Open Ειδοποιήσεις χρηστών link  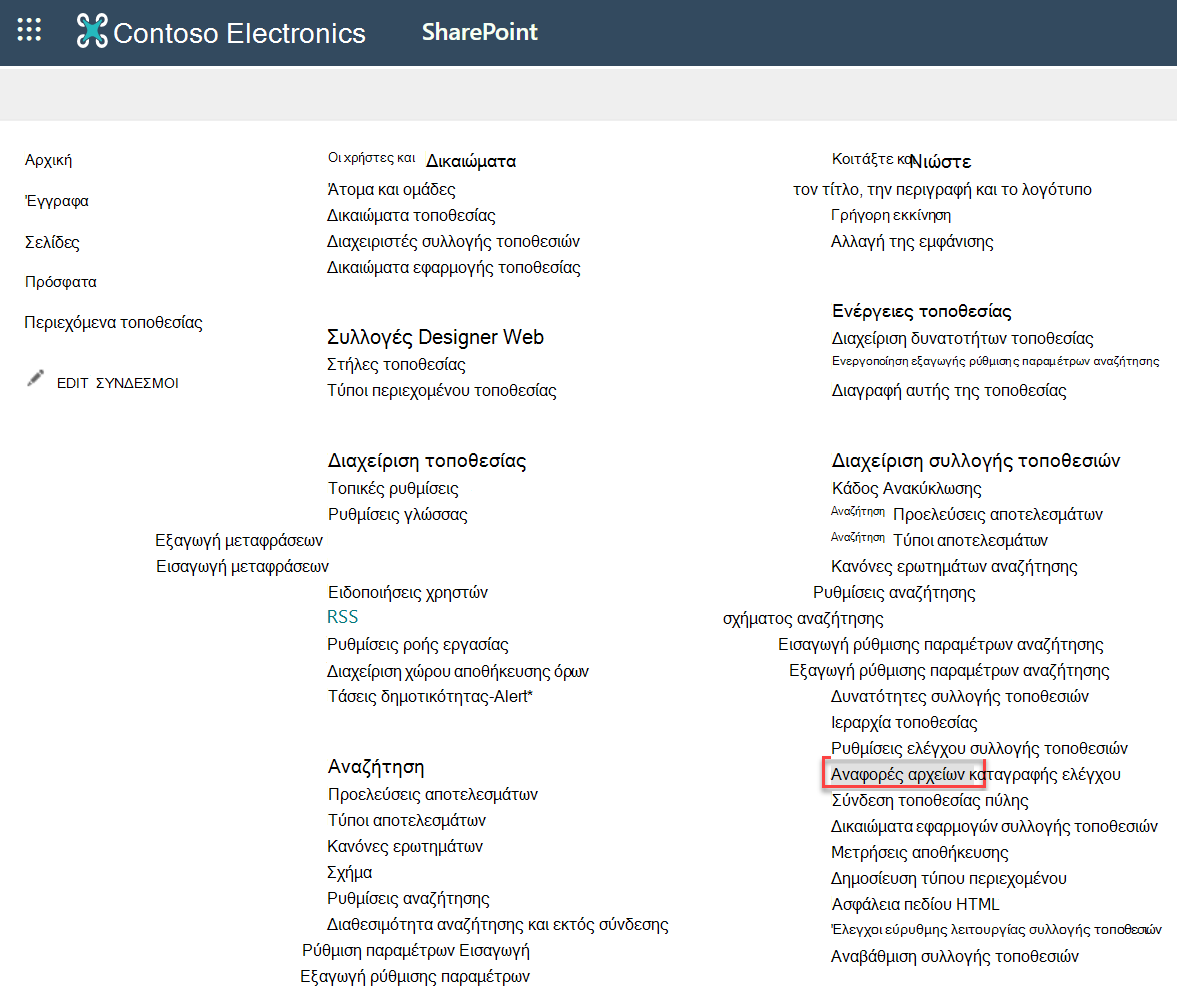[x=408, y=593]
